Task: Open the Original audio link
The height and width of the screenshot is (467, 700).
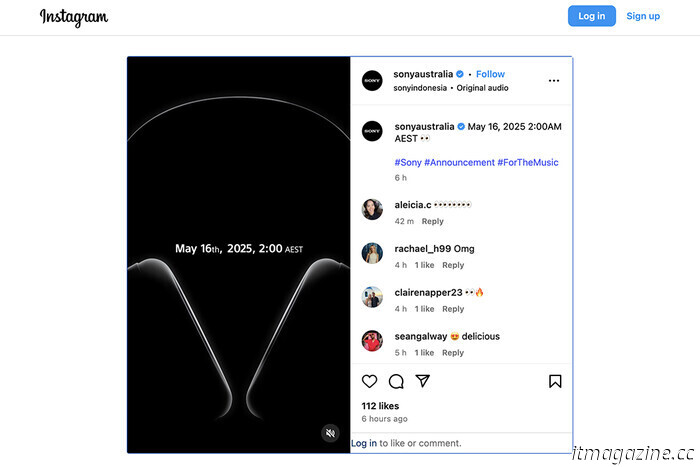Action: (x=482, y=88)
